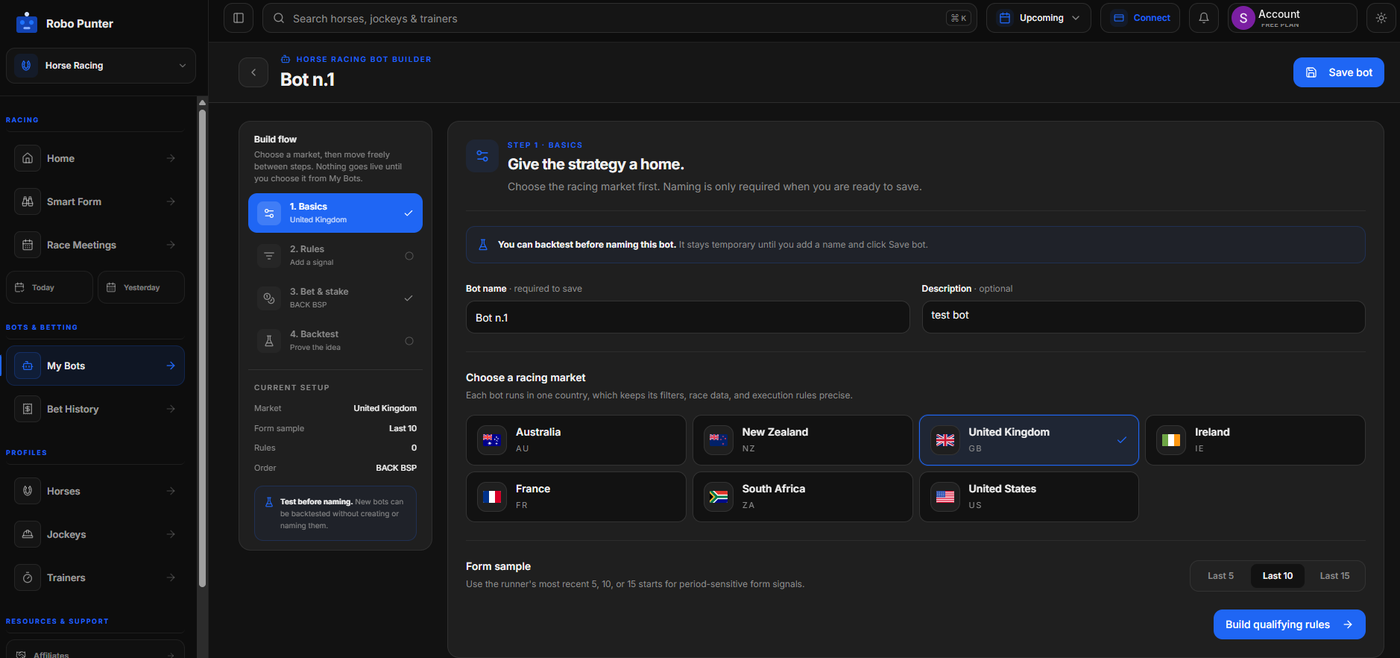The height and width of the screenshot is (658, 1400).
Task: Click the Description input field
Action: click(1143, 317)
